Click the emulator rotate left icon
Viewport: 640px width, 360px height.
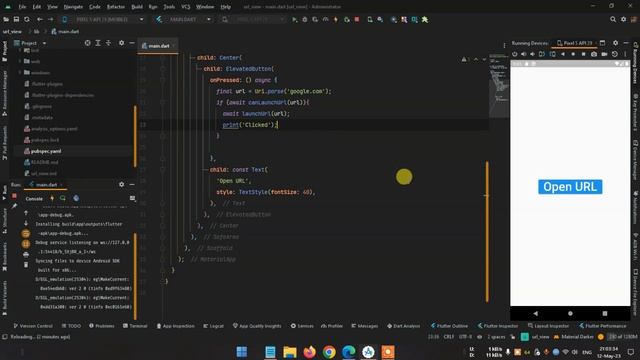click(x=542, y=54)
